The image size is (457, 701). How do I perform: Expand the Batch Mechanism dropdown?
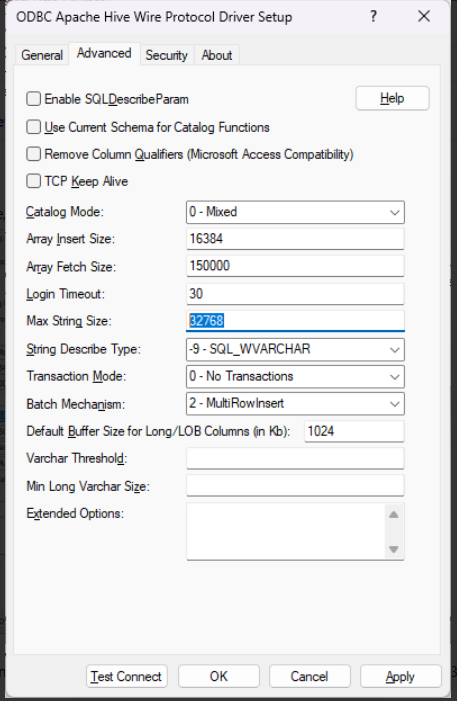(x=295, y=404)
